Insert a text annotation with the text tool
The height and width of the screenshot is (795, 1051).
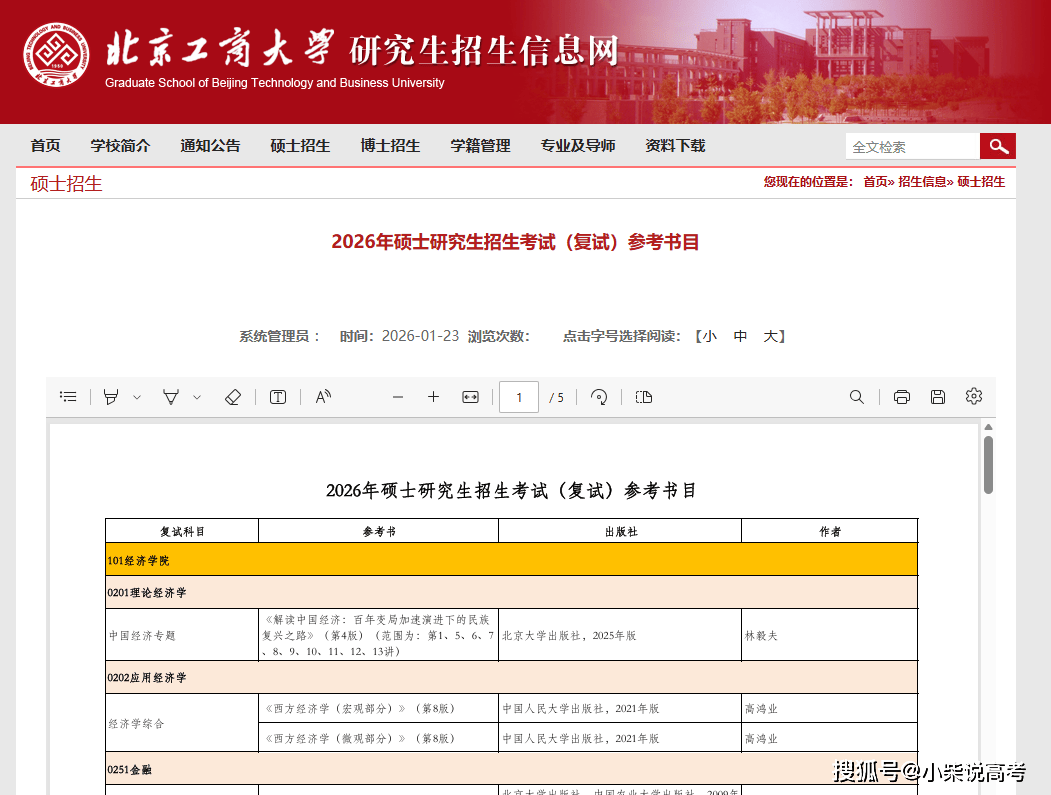(277, 397)
